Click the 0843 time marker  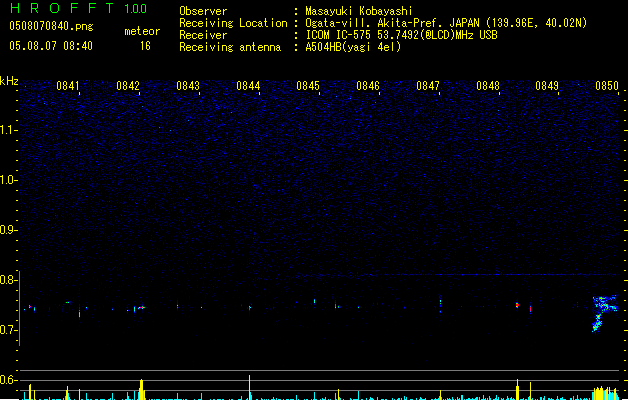(x=188, y=86)
